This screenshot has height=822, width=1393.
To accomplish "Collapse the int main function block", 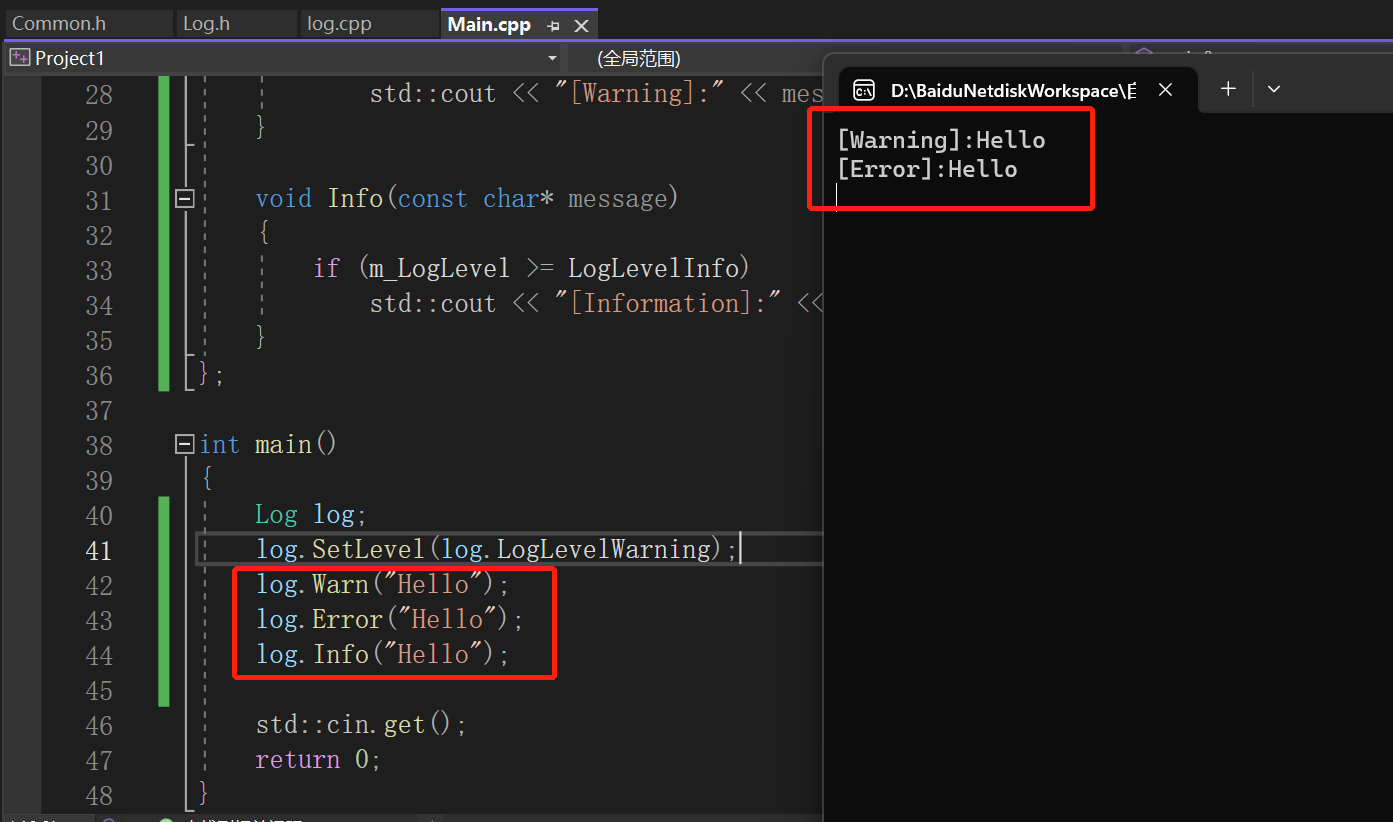I will coord(184,444).
